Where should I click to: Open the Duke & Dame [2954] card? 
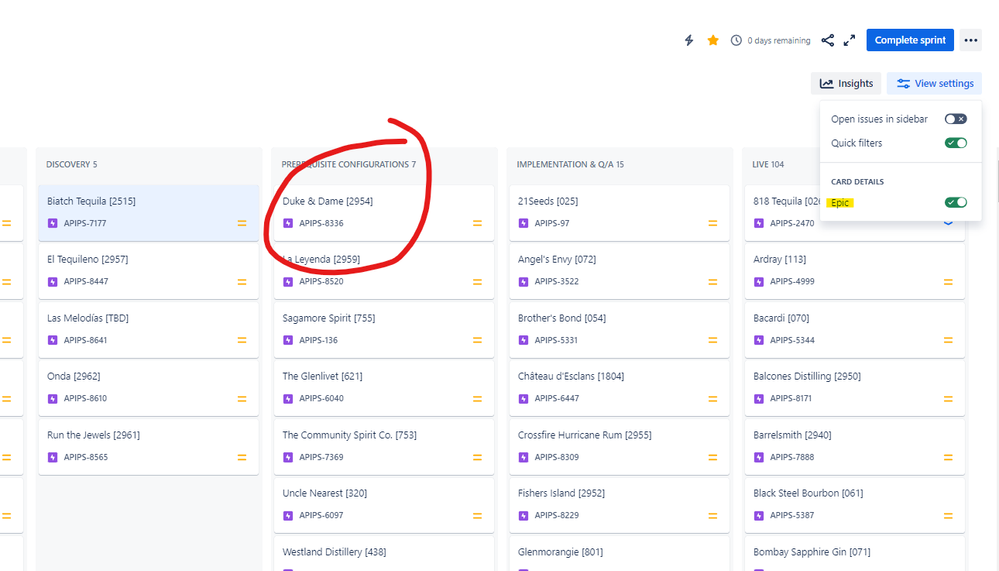pos(384,213)
